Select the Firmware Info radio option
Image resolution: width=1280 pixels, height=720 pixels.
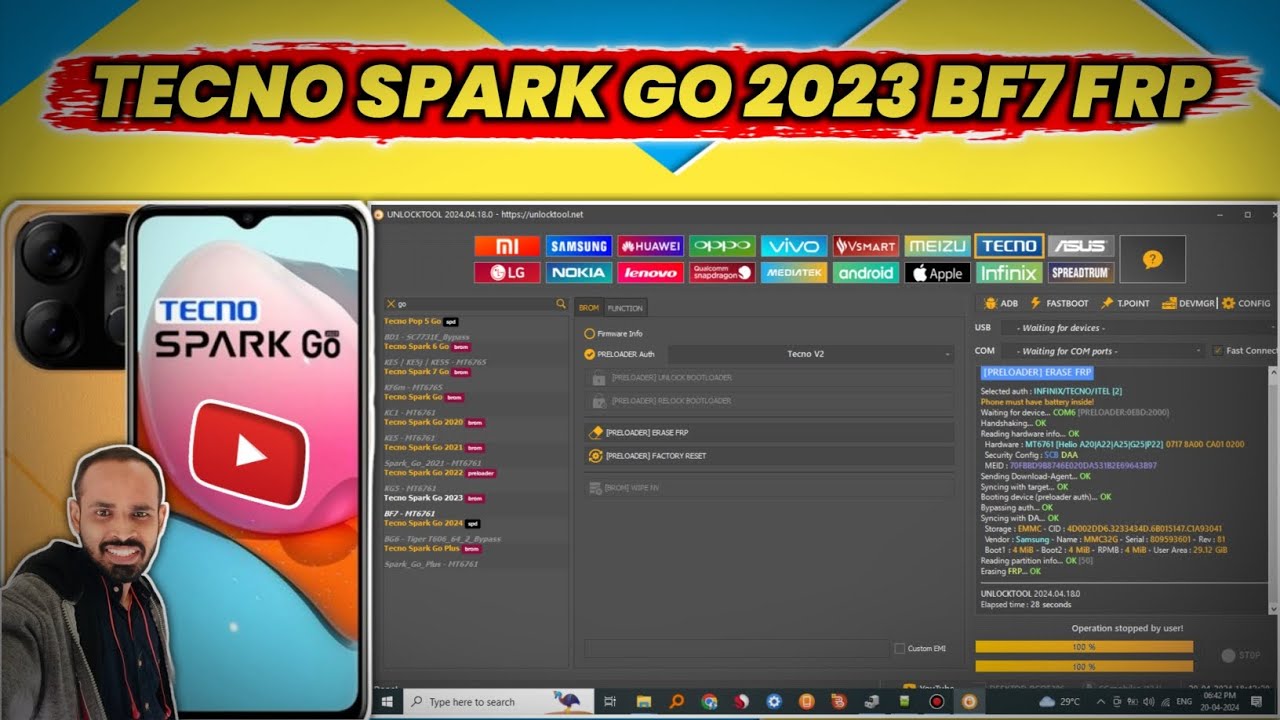coord(589,333)
